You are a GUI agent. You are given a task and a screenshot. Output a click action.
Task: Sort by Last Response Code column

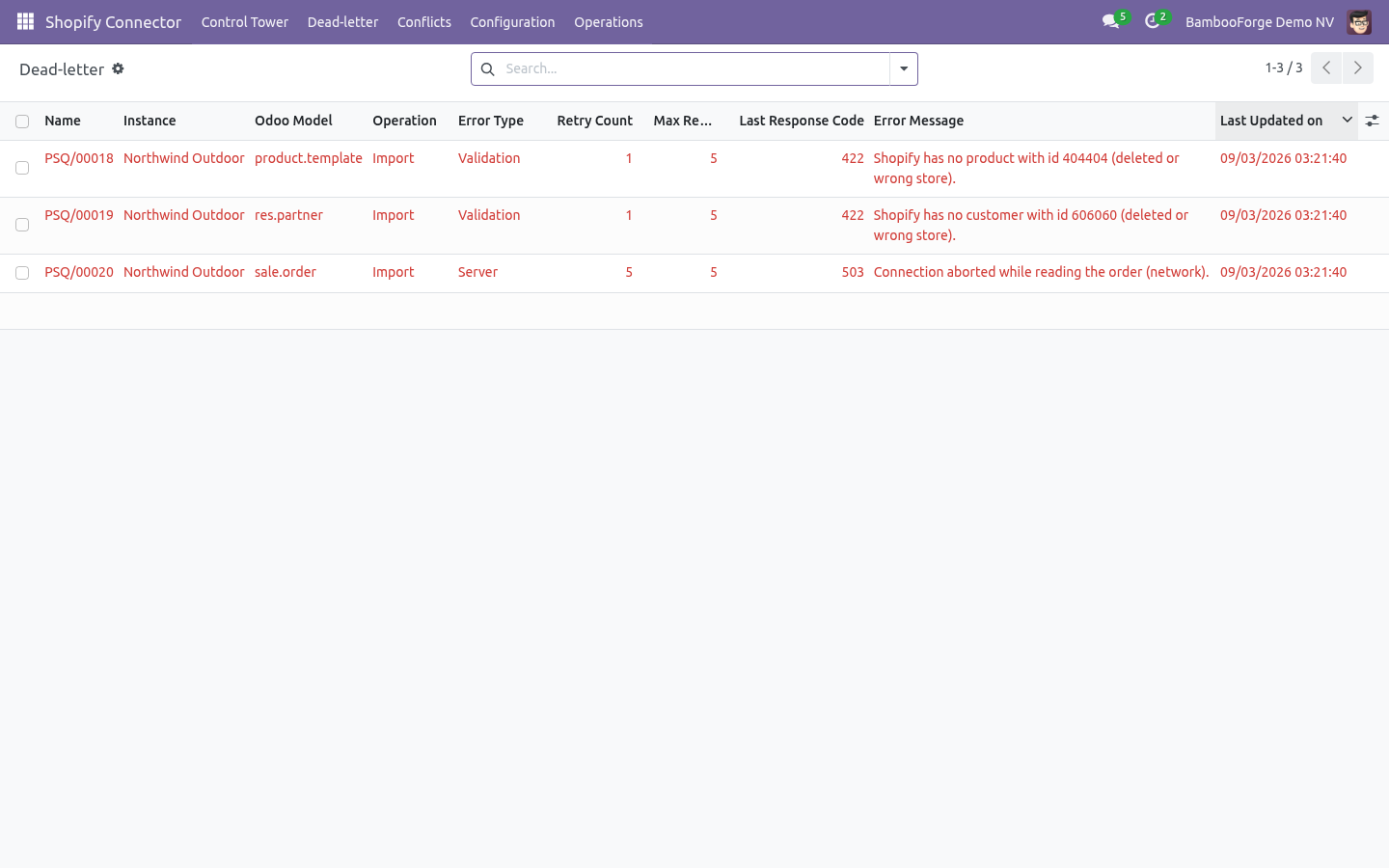[802, 121]
